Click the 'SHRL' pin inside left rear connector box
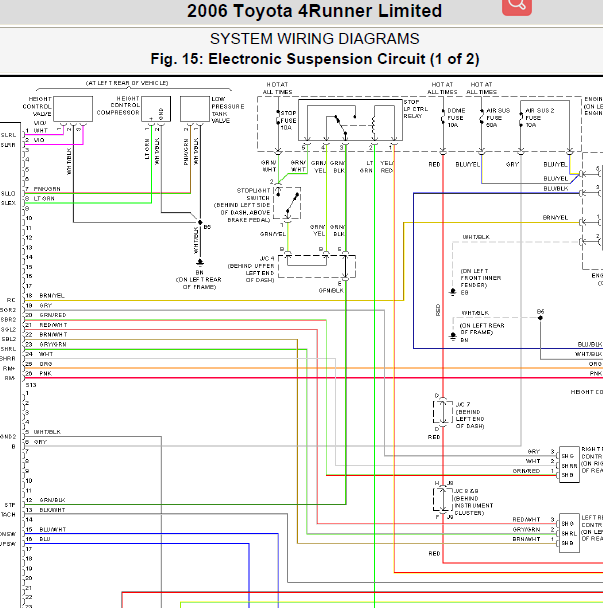 pos(569,534)
